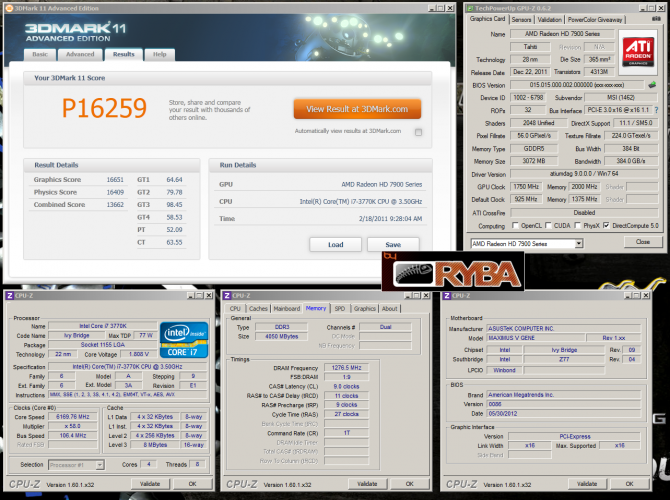Click Validate in the CPU-Z processor window
670x500 pixels.
pos(150,484)
